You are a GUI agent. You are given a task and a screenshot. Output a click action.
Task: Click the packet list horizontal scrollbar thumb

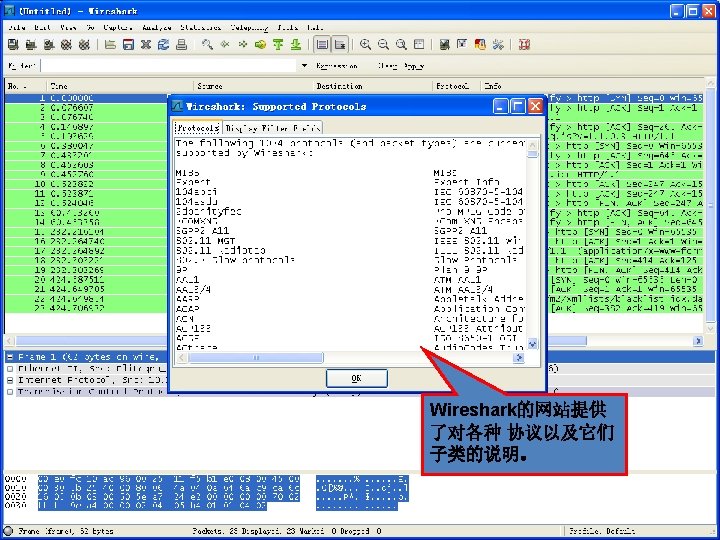coord(301,341)
